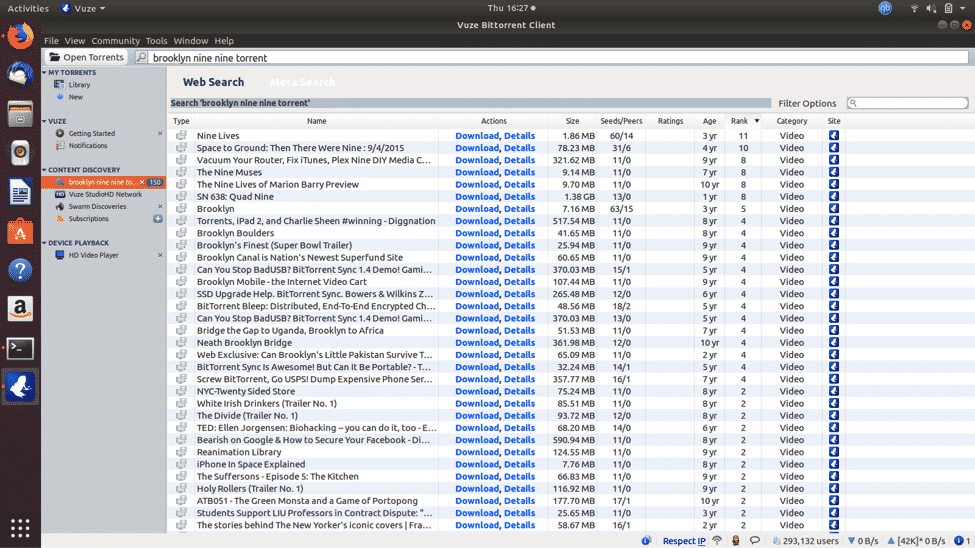Click the Open Torrents button
The width and height of the screenshot is (975, 548).
click(x=86, y=57)
